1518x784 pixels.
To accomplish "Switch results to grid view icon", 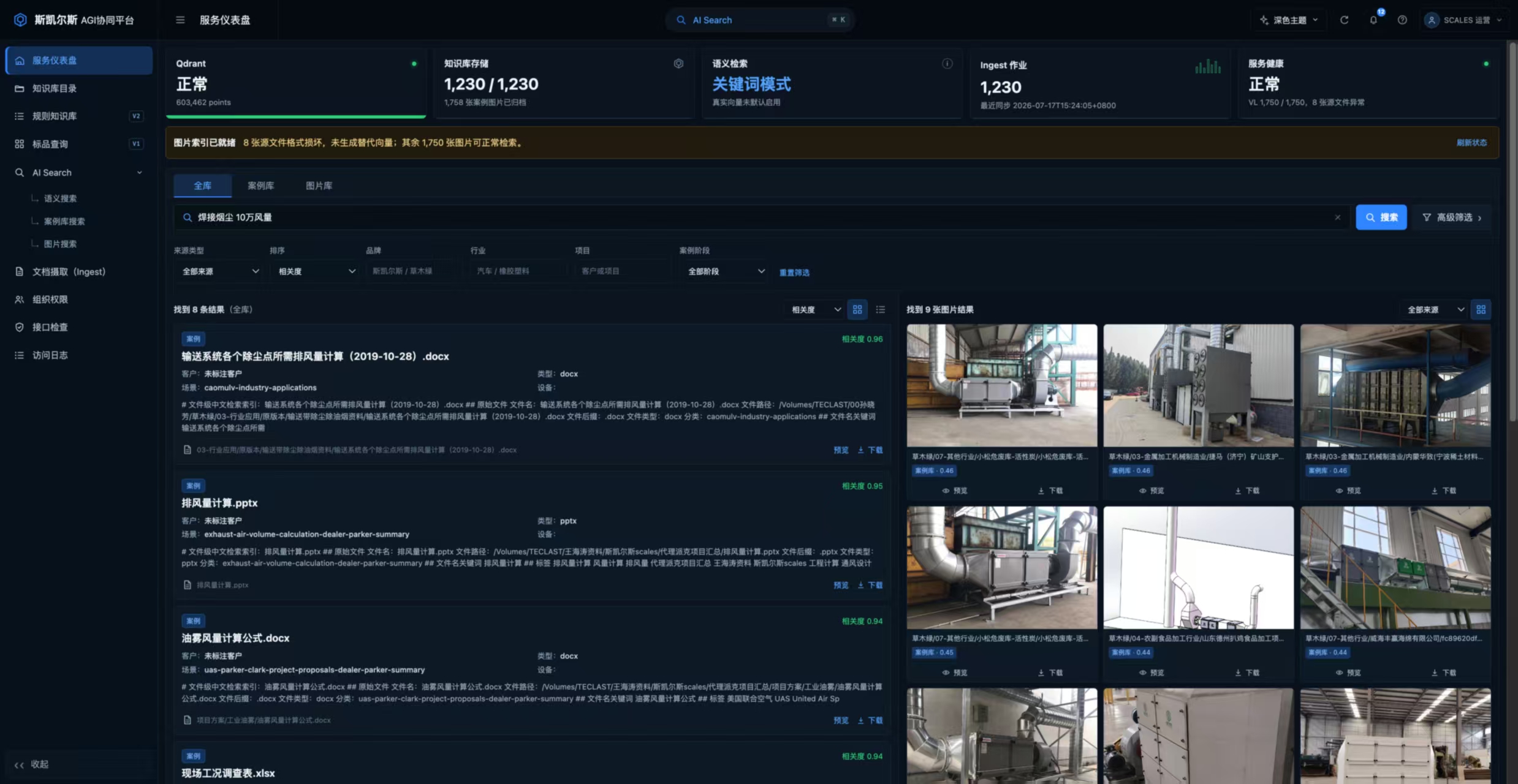I will coord(857,310).
